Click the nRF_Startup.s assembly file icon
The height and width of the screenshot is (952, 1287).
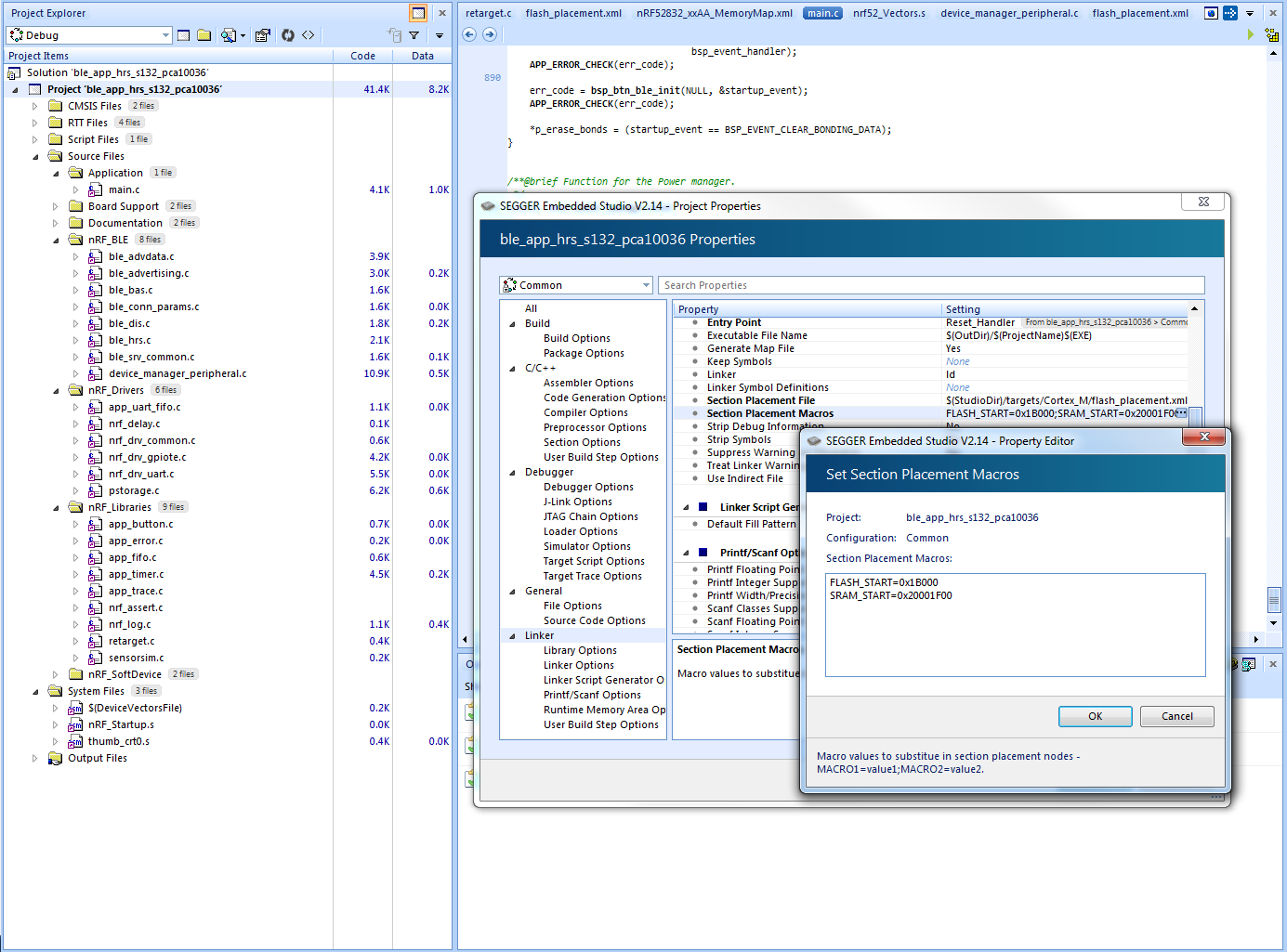coord(75,724)
